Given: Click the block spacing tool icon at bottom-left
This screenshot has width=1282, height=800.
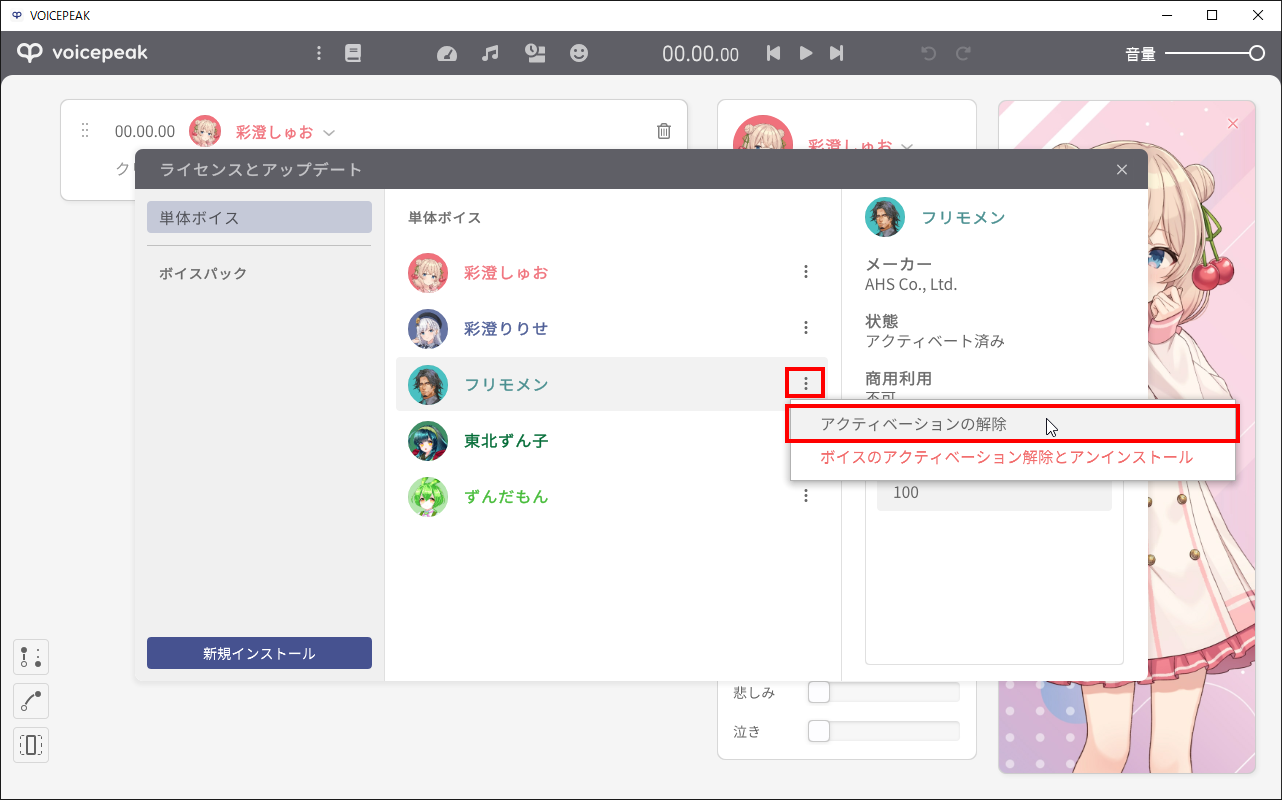Looking at the screenshot, I should point(31,657).
